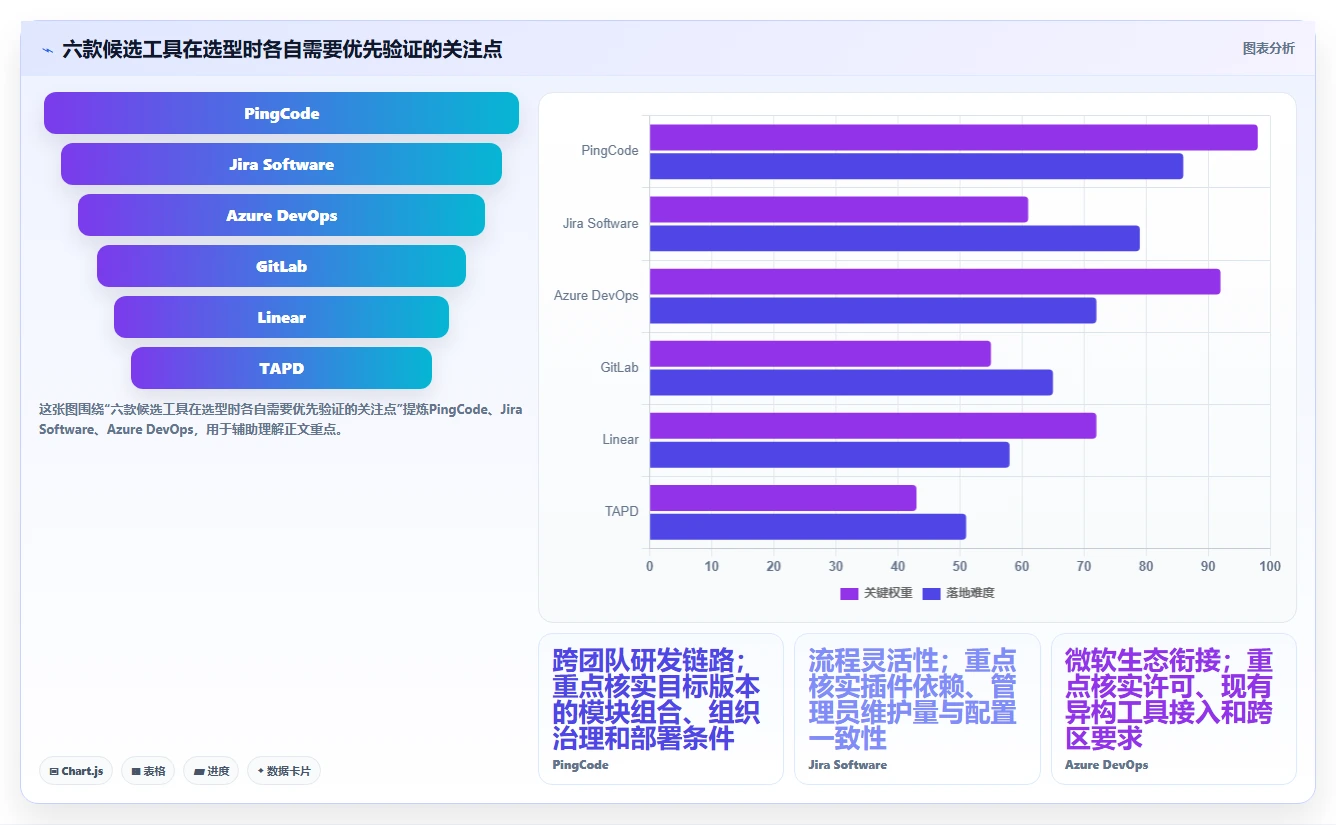Click the 数据卡片 tag
1336x825 pixels.
(284, 771)
